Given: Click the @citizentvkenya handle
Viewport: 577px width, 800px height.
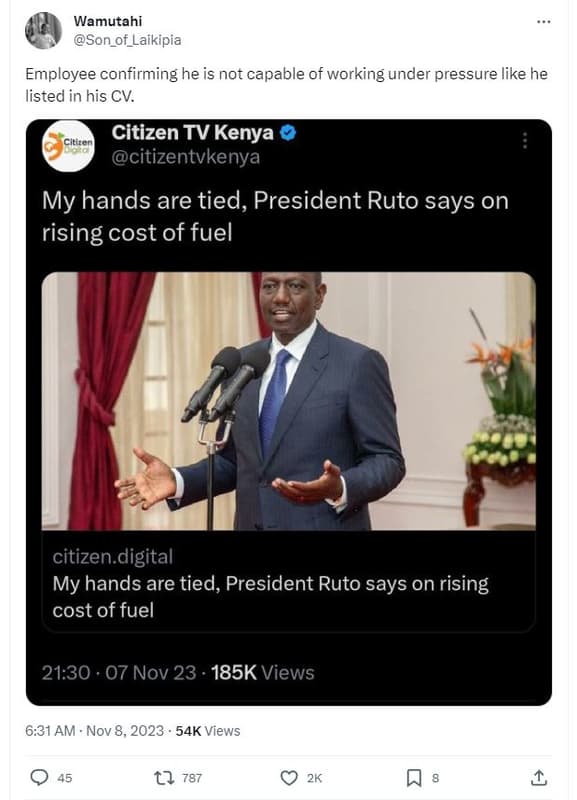Looking at the screenshot, I should [x=186, y=157].
